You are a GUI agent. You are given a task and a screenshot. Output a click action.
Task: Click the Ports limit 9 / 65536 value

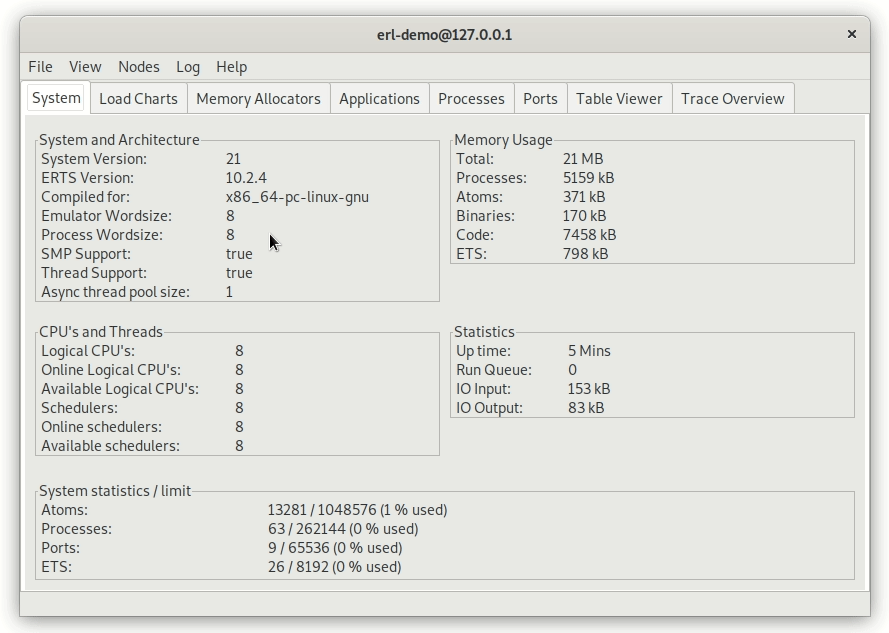(x=335, y=547)
